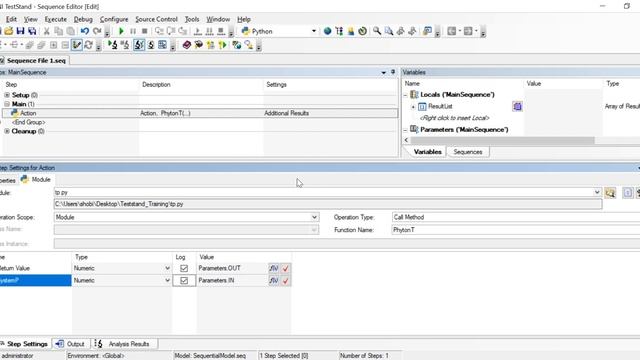Open the Edit menu
Screen dimensions: 640x360
[11, 19]
